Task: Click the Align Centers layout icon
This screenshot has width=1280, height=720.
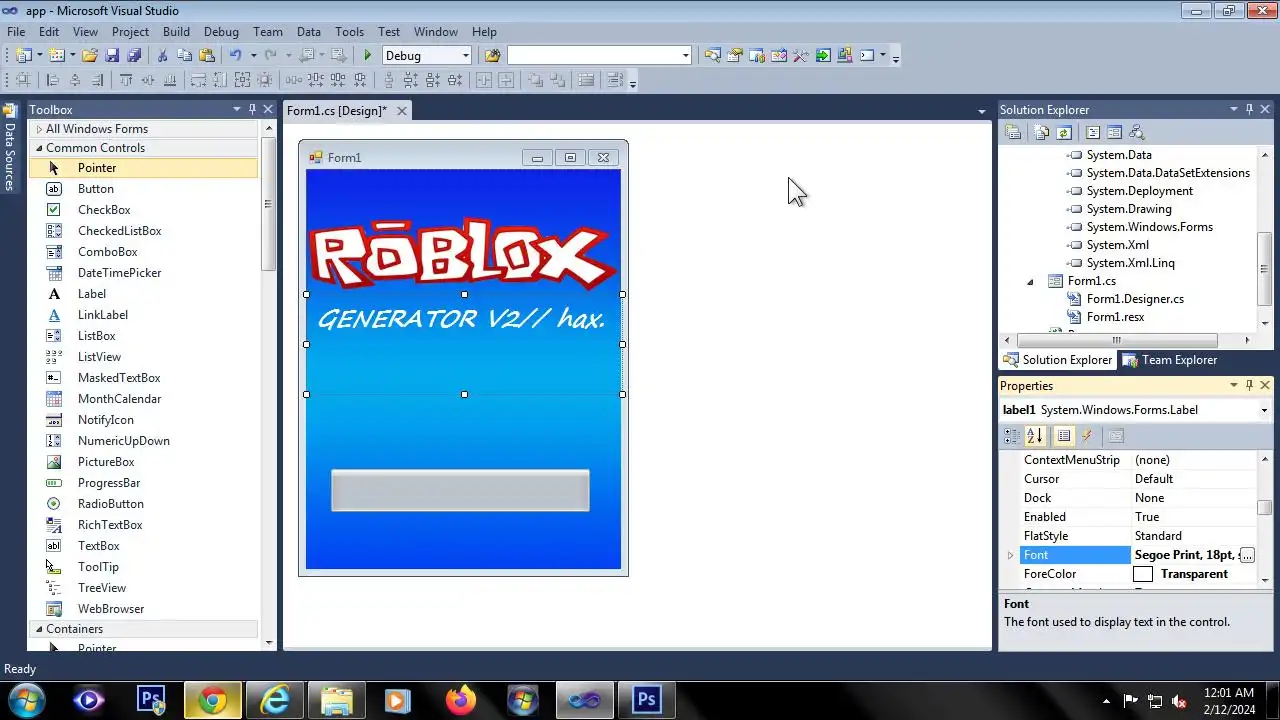Action: point(75,80)
